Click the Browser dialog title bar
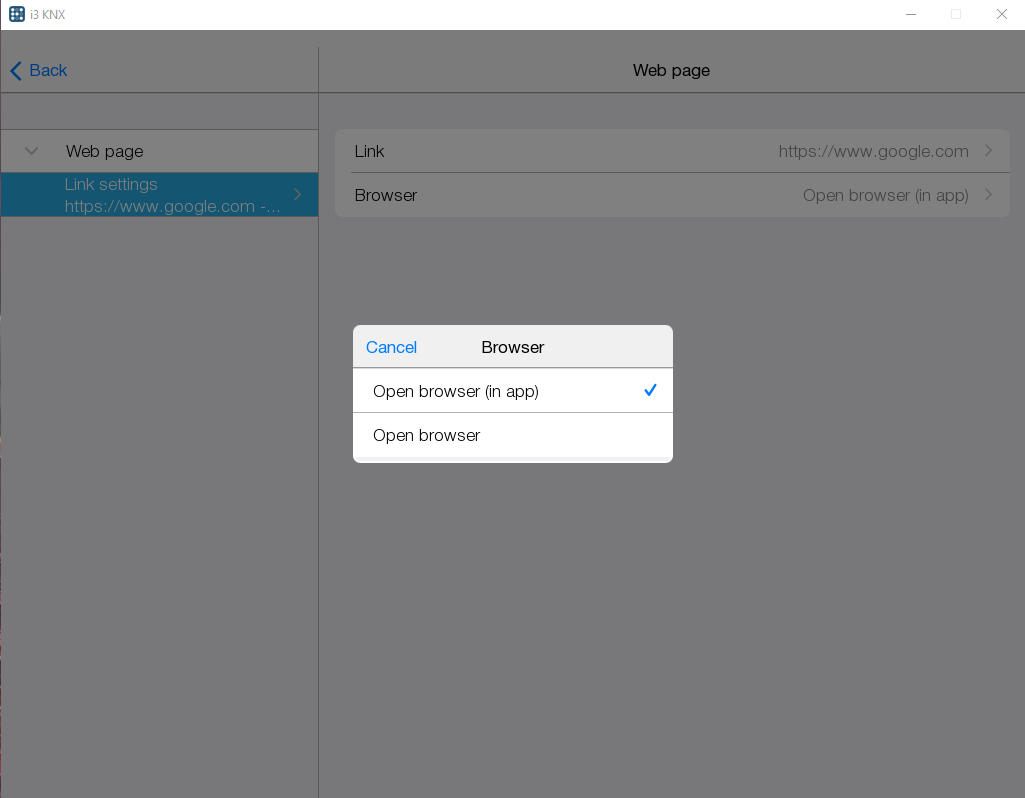 512,347
